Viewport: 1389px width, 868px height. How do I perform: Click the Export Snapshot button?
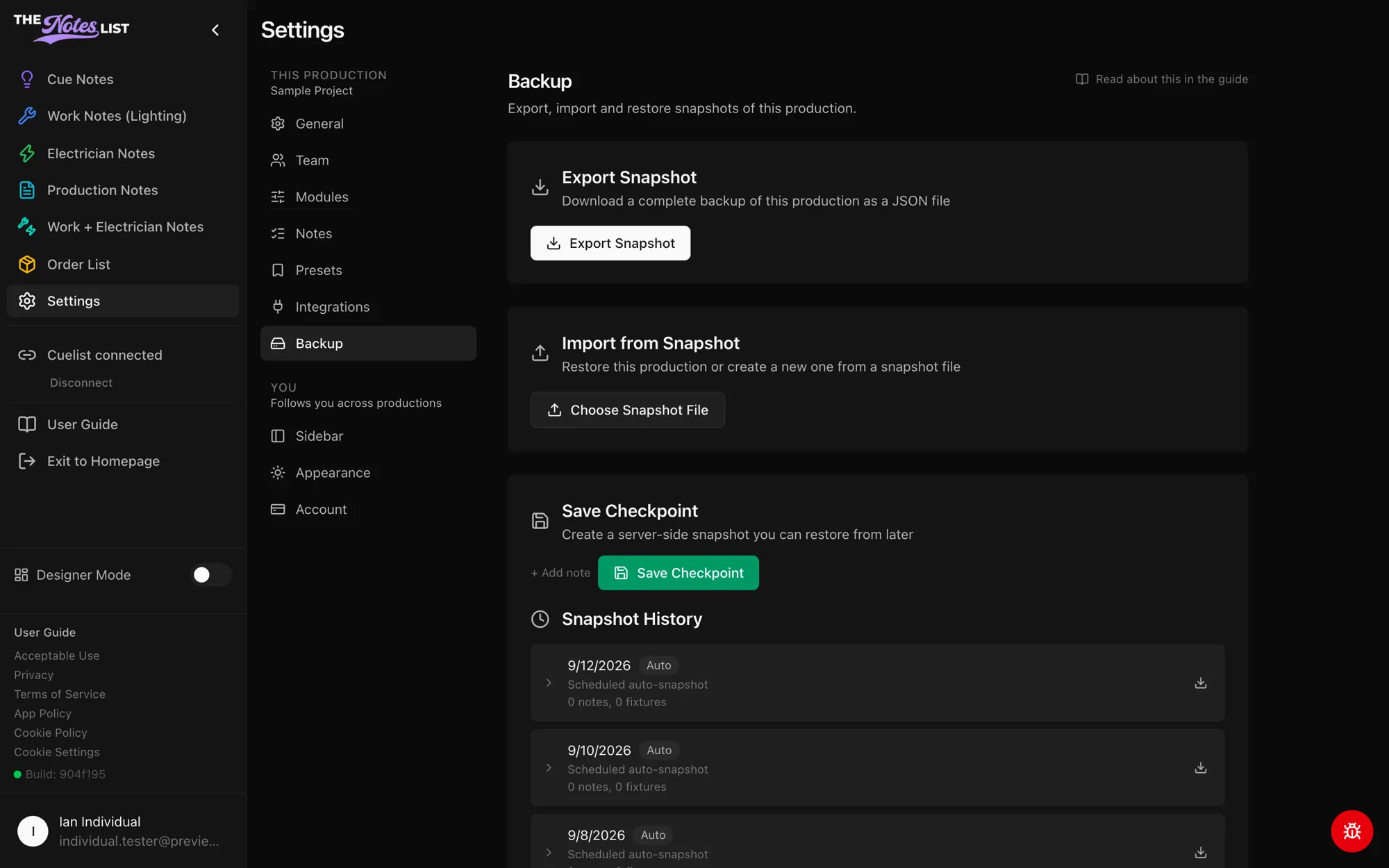[610, 243]
